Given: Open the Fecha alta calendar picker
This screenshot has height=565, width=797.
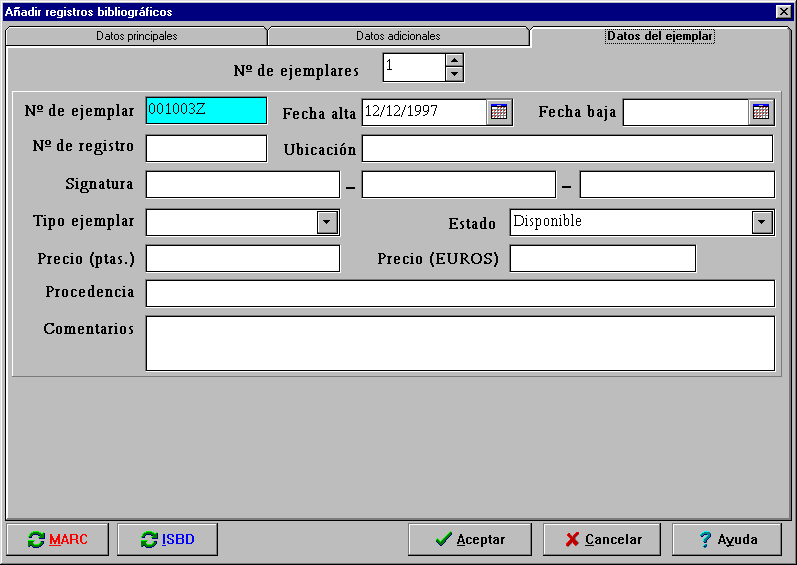Looking at the screenshot, I should pyautogui.click(x=498, y=112).
